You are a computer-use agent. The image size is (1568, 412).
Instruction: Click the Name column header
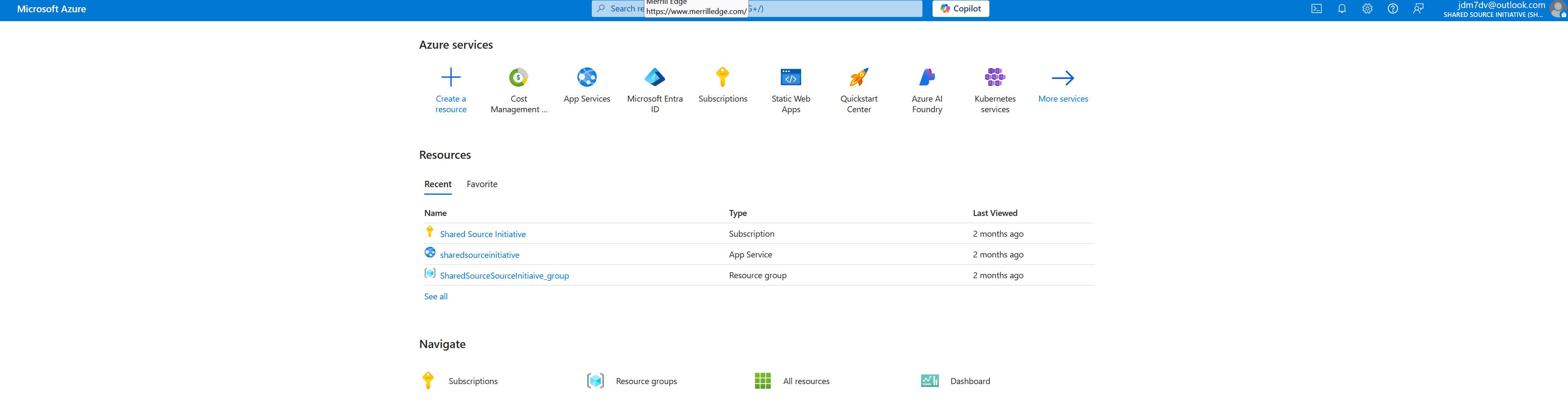435,213
